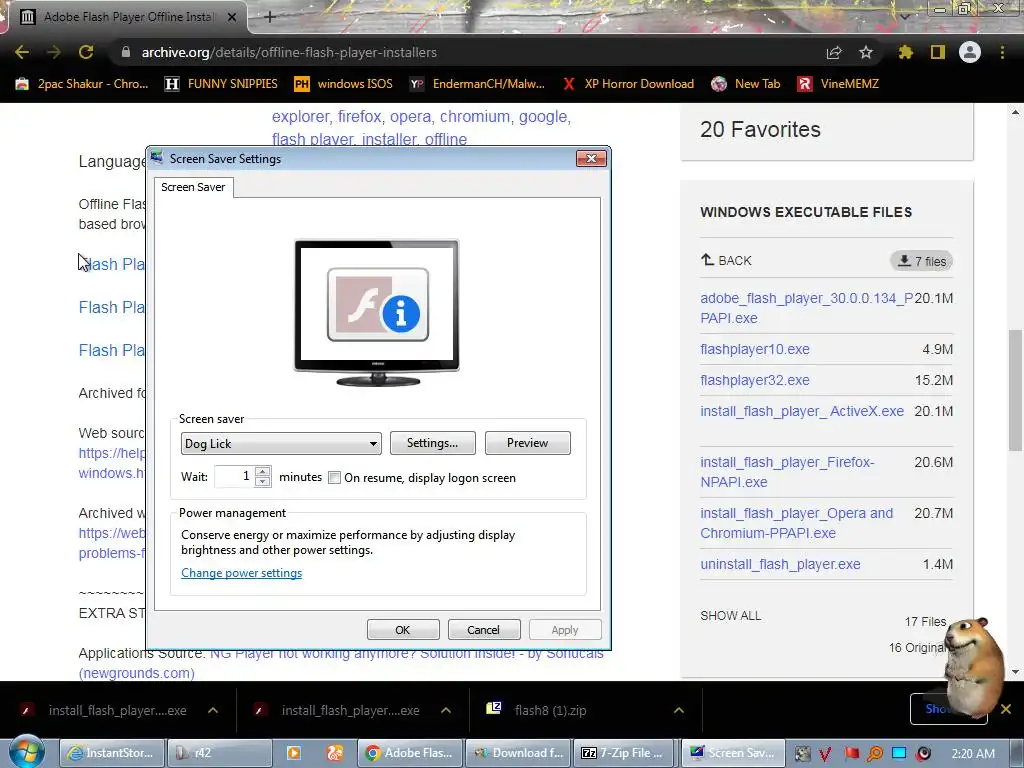
Task: Click the Apply button in the dialog
Action: 565,630
